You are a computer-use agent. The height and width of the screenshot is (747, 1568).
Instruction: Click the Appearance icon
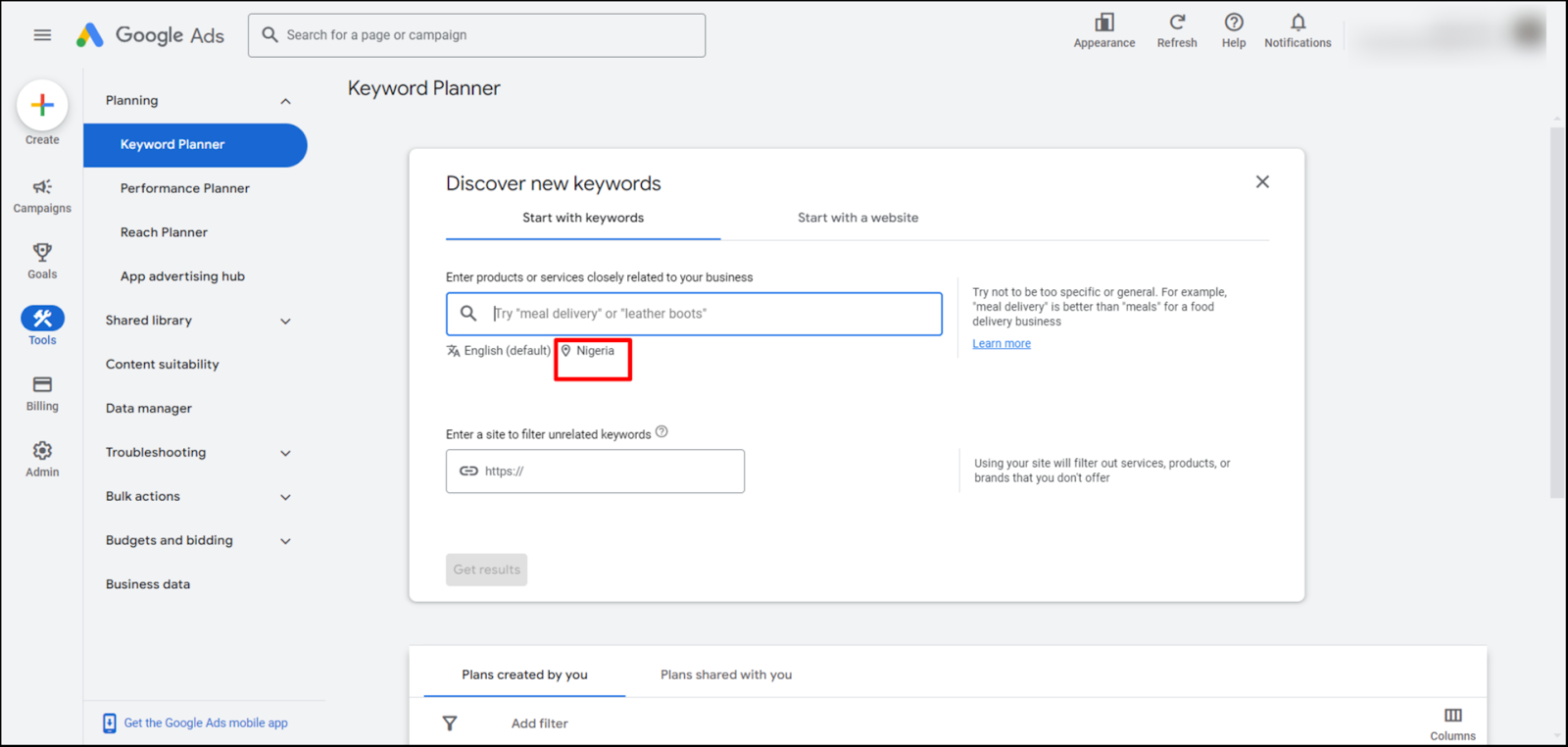click(1104, 23)
